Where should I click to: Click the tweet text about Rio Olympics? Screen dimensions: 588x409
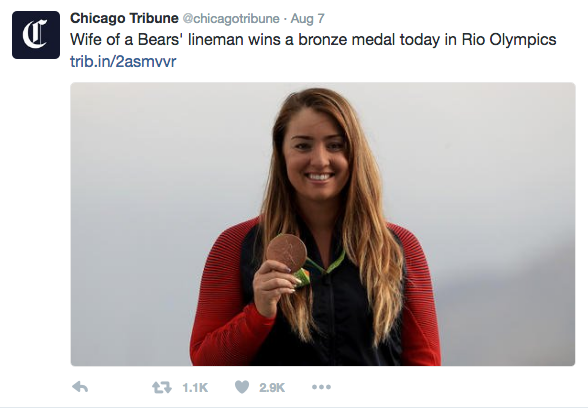click(x=313, y=40)
